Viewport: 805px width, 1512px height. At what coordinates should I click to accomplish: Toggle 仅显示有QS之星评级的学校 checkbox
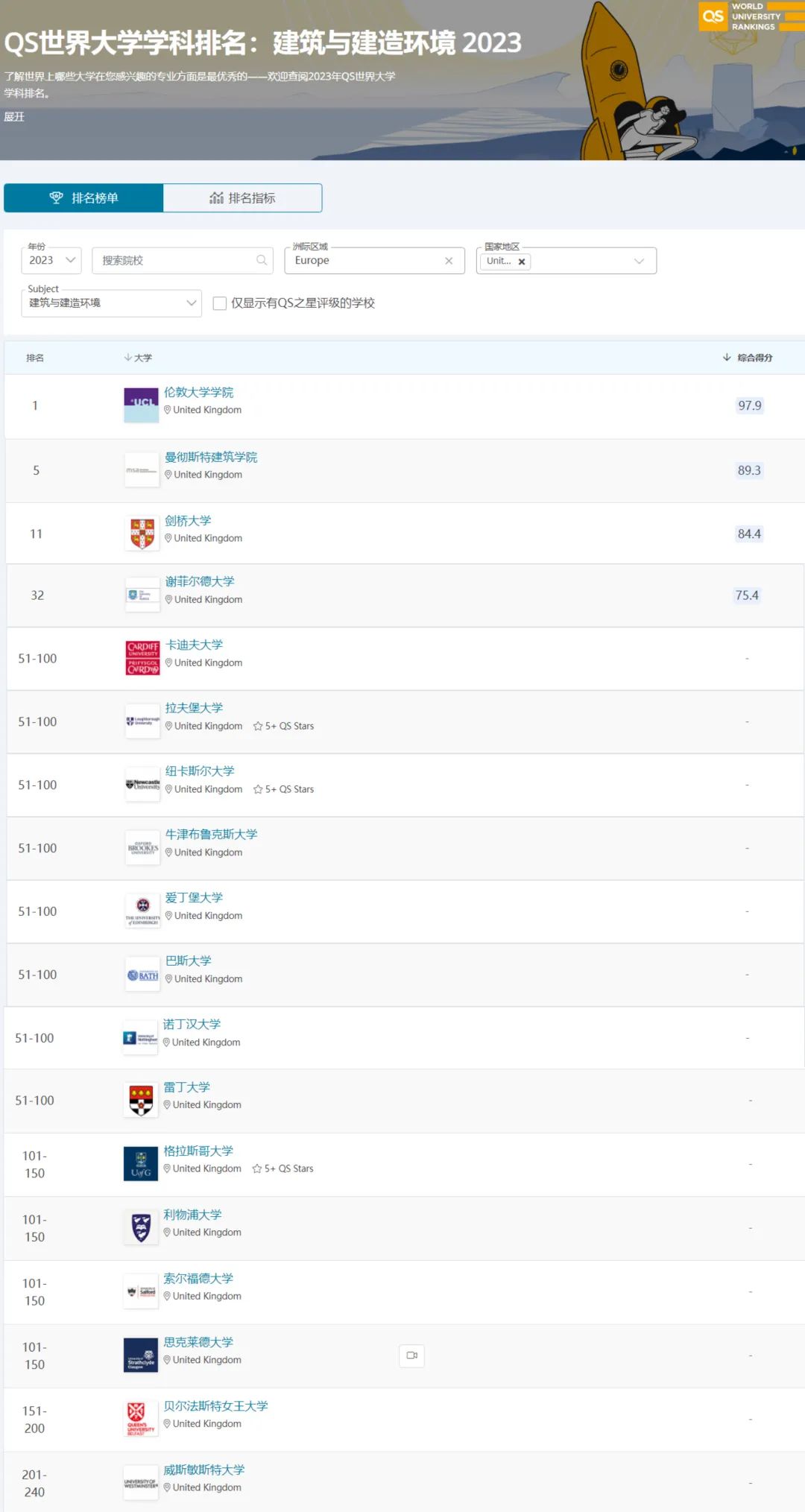[220, 303]
